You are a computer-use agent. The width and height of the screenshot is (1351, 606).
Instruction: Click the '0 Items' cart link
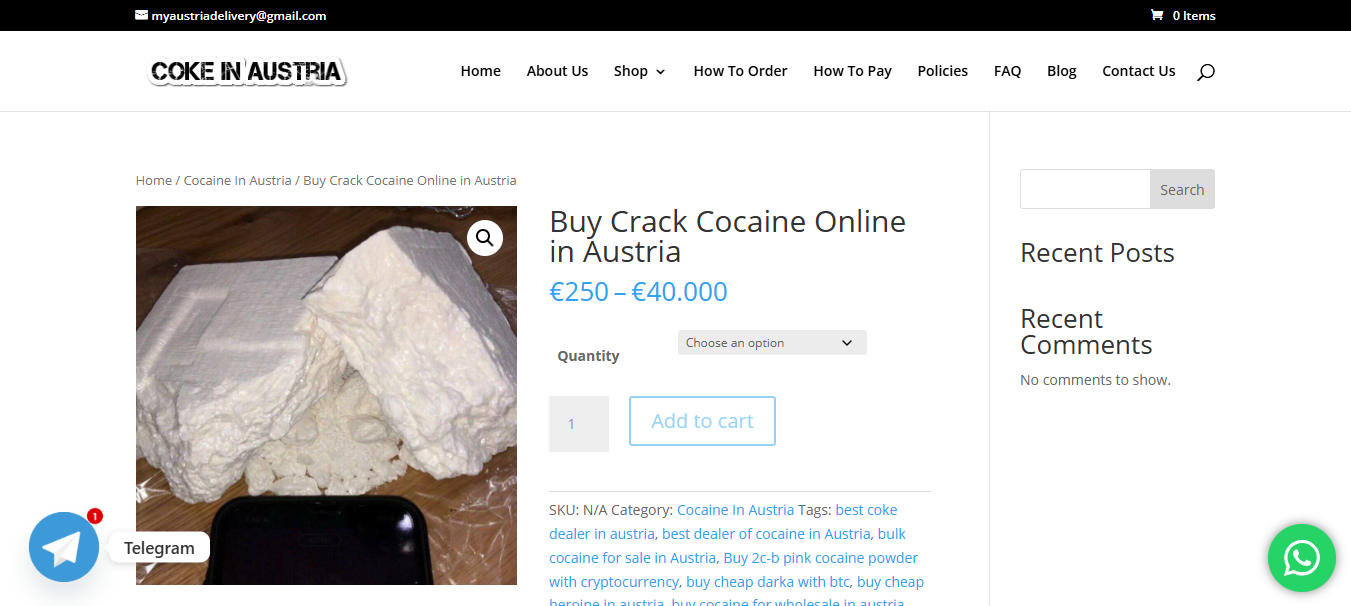click(1193, 15)
